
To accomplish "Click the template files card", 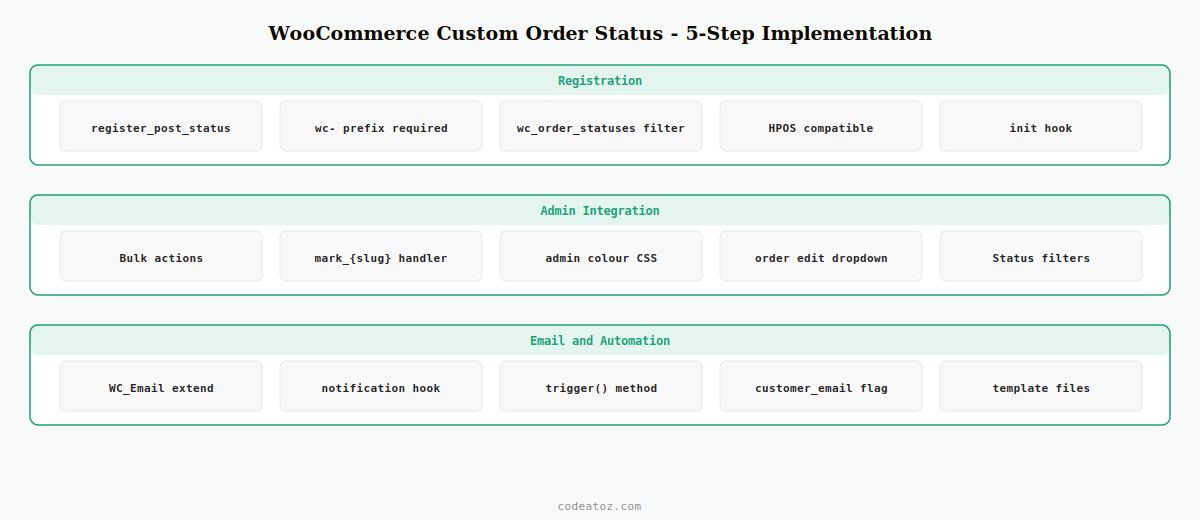I will (1041, 386).
